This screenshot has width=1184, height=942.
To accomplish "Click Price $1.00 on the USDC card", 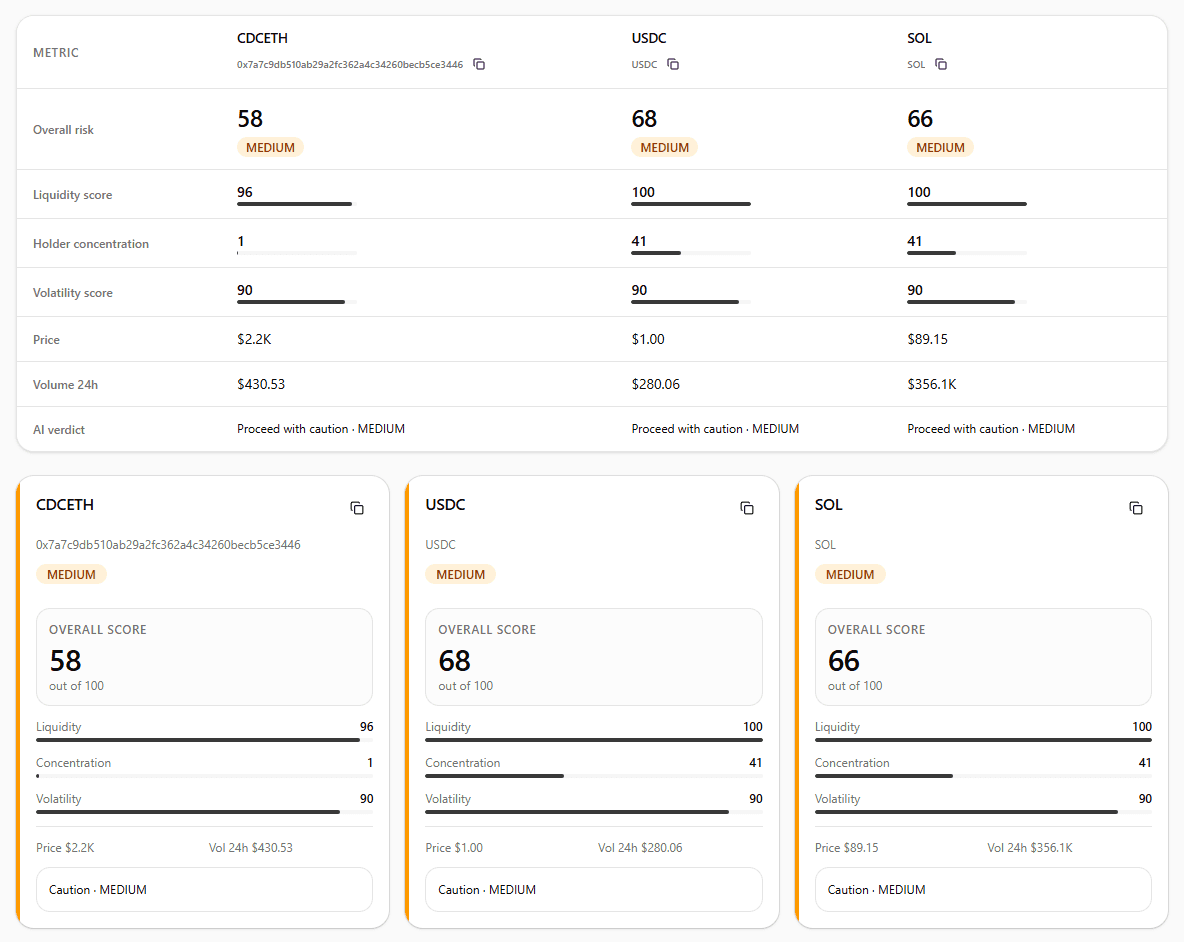I will click(x=454, y=848).
